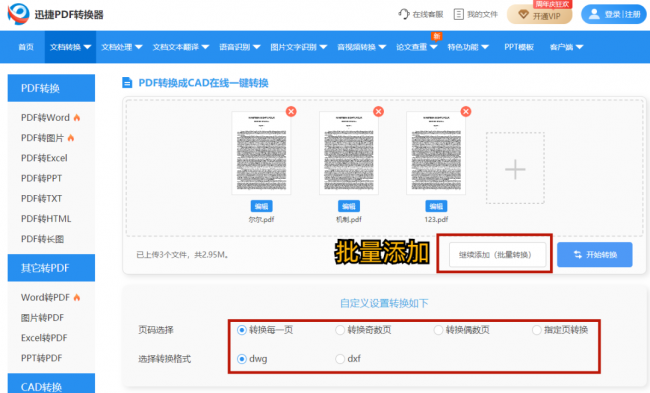The width and height of the screenshot is (650, 393).
Task: Remove 尔尔.pdf with its red X
Action: 291,112
